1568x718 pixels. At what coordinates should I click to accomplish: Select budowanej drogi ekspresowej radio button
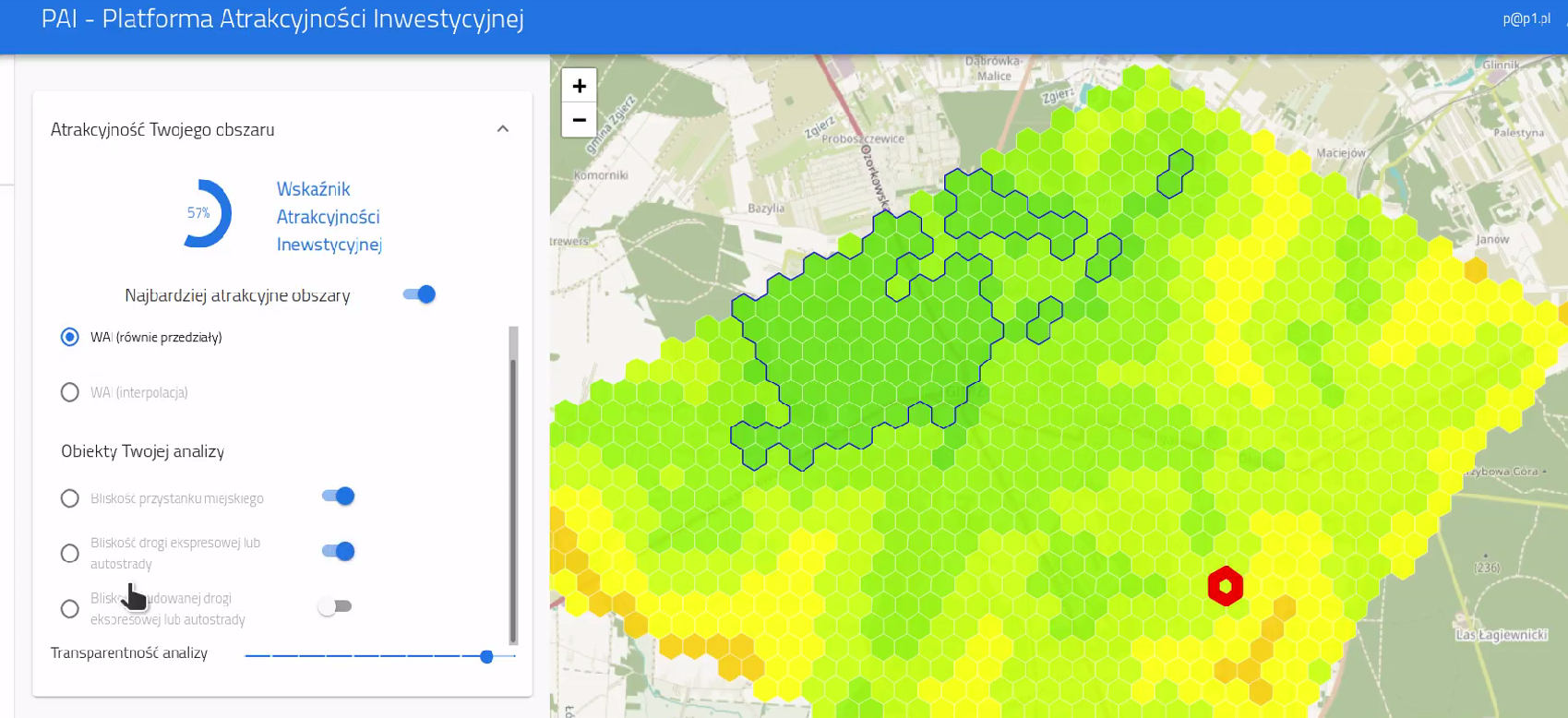[x=70, y=609]
